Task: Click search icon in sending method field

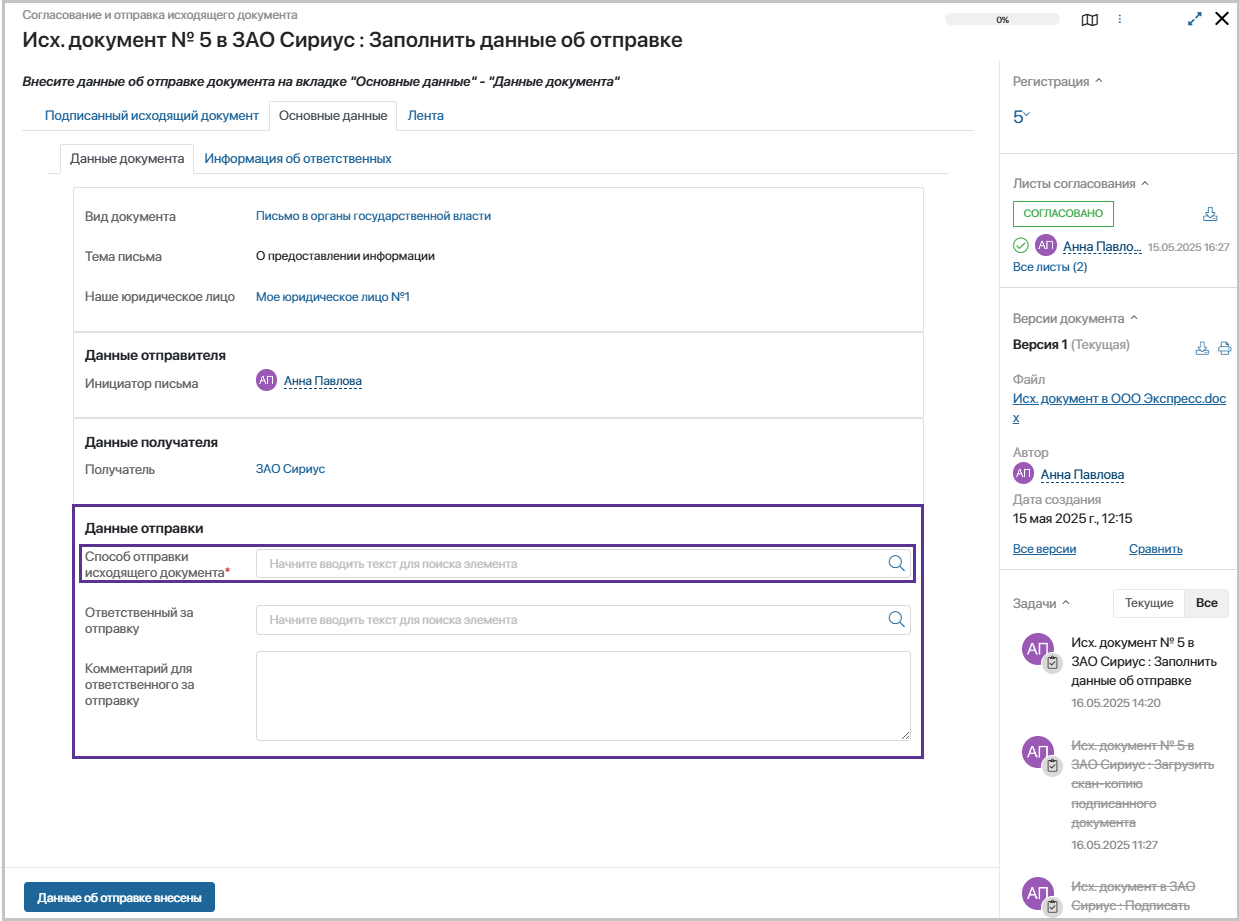Action: coord(896,563)
